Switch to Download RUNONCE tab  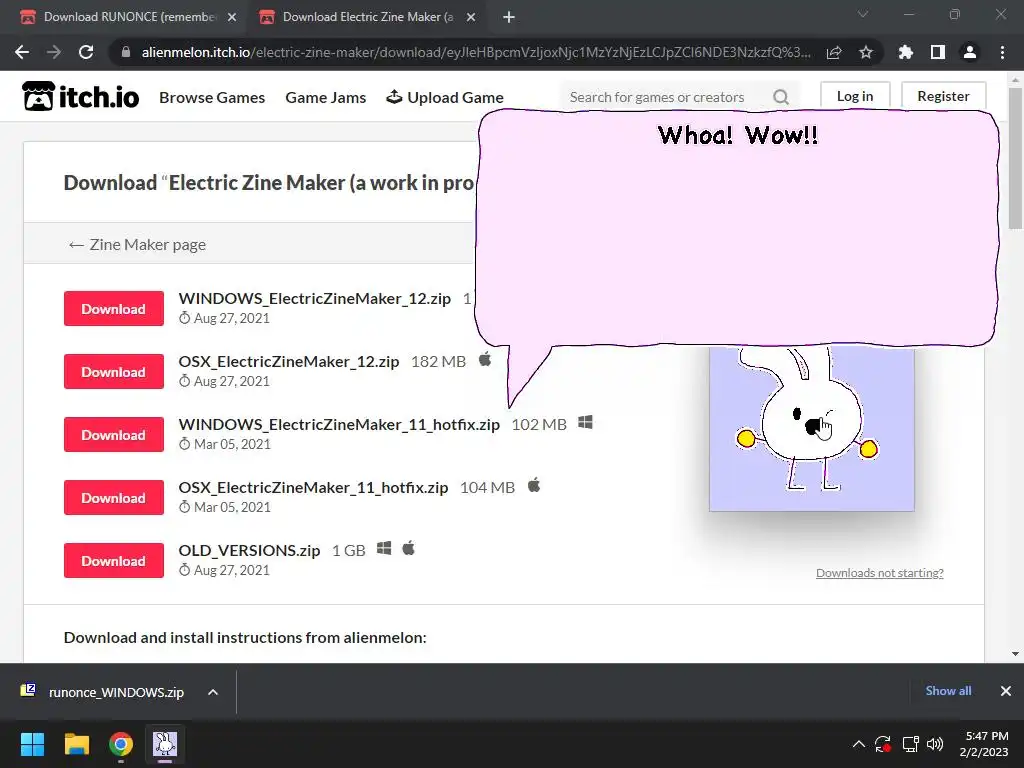(x=127, y=17)
